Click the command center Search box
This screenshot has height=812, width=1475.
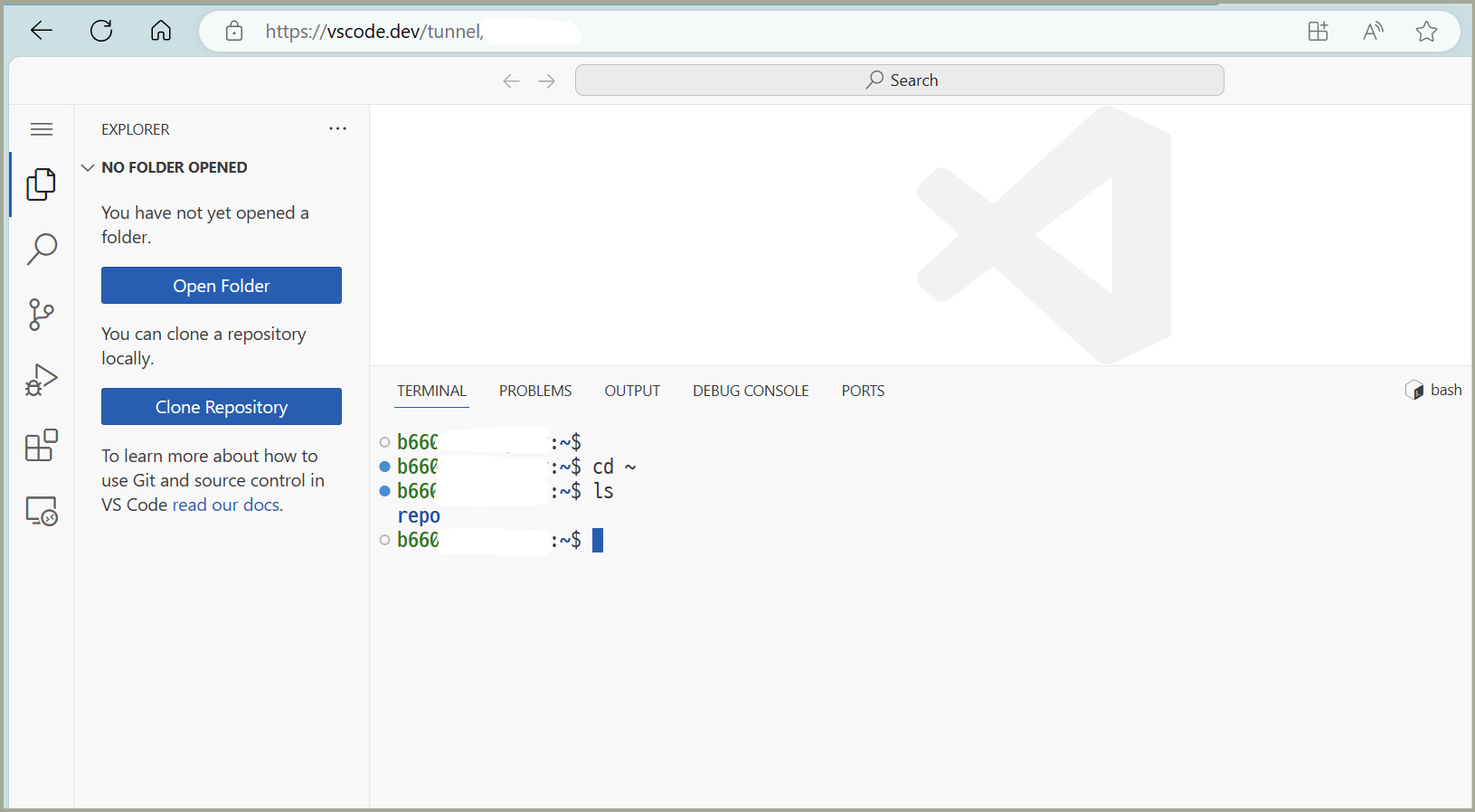900,80
